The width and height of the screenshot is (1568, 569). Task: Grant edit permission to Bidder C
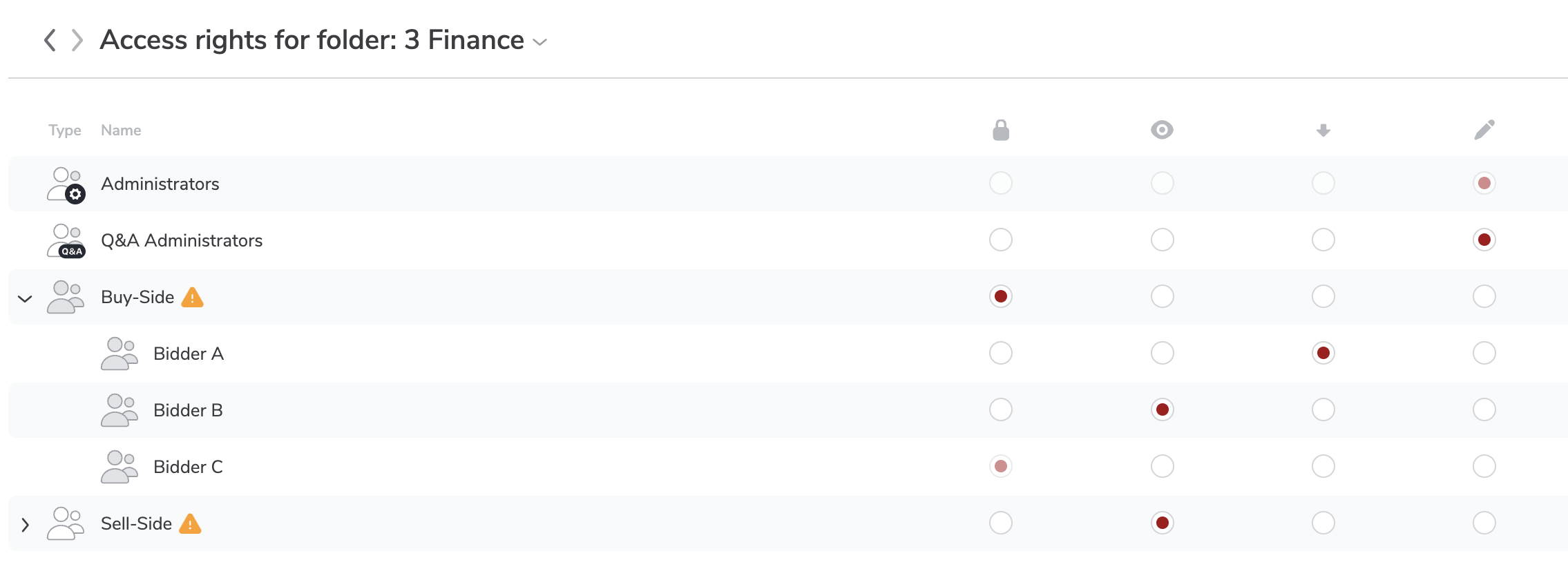[x=1484, y=466]
